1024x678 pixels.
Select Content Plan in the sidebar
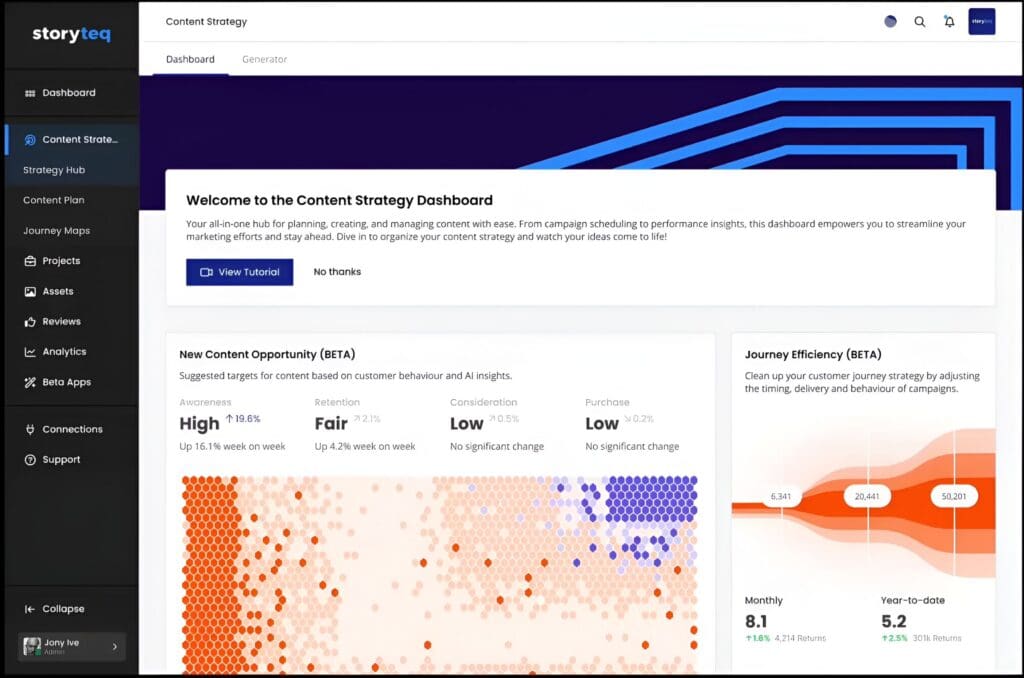(54, 200)
